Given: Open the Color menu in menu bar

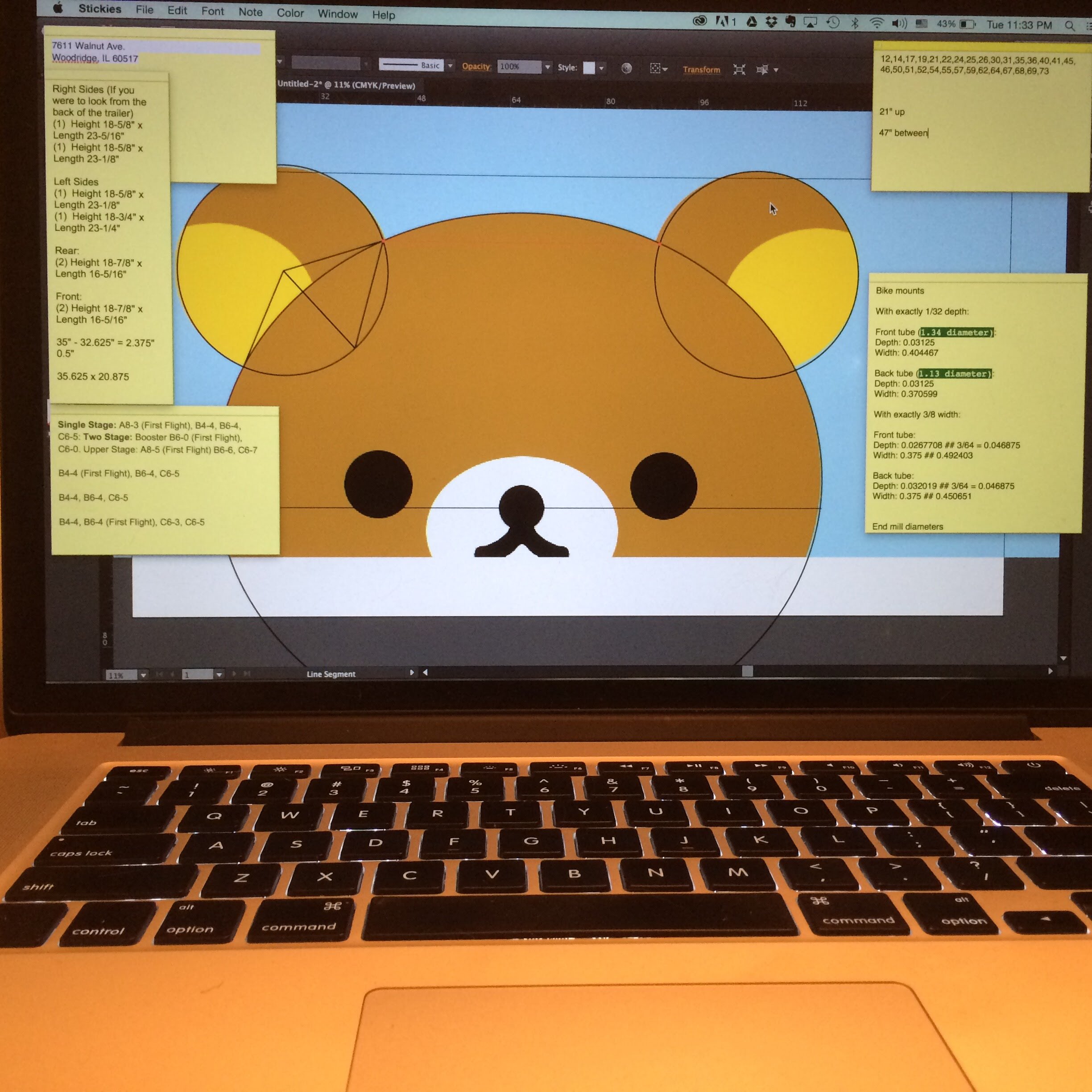Looking at the screenshot, I should (290, 13).
